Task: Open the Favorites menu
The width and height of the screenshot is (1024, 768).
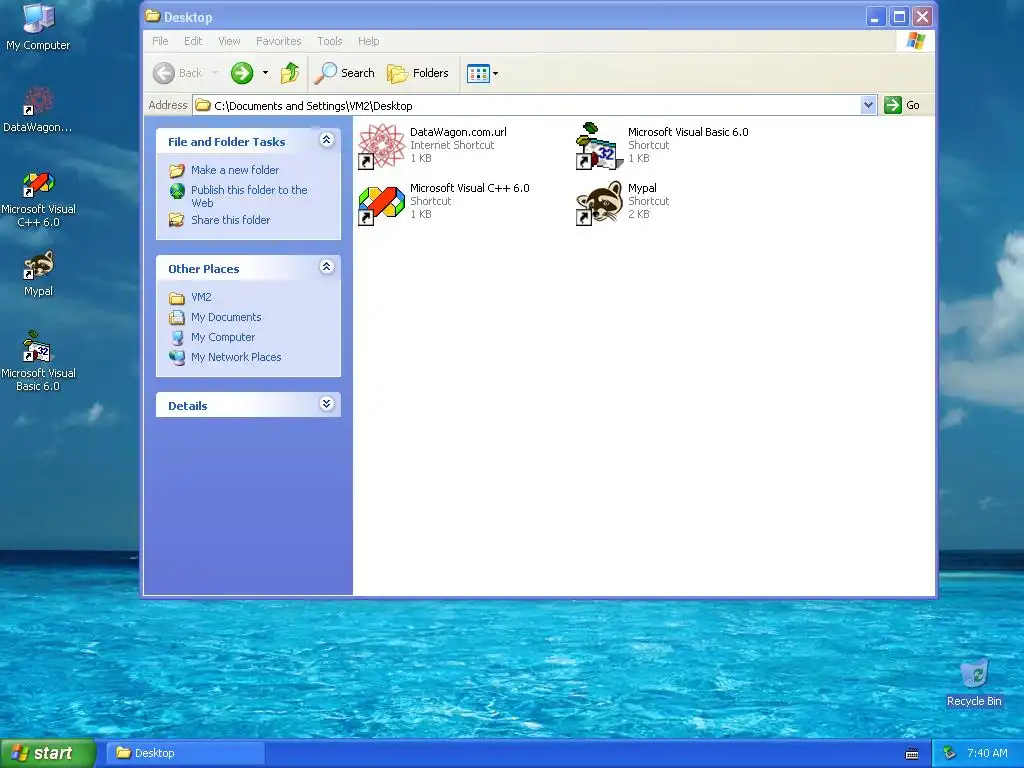Action: pos(279,41)
